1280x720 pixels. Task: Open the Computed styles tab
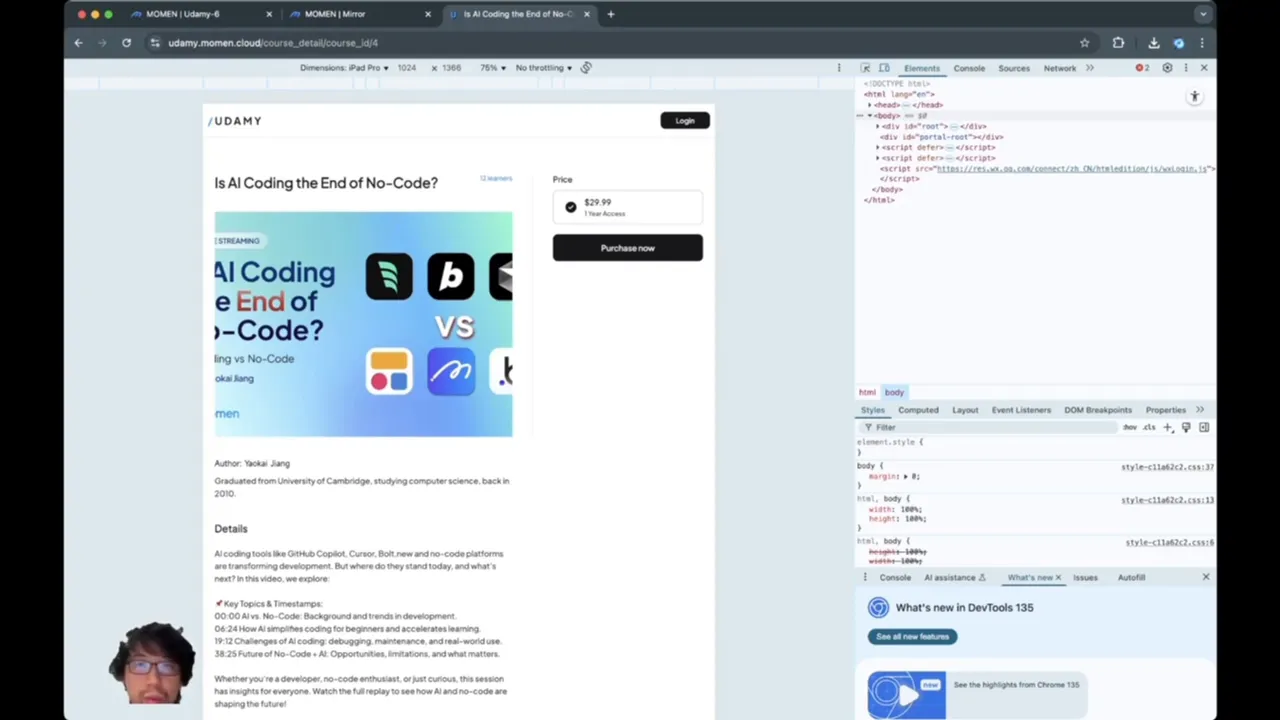point(918,410)
